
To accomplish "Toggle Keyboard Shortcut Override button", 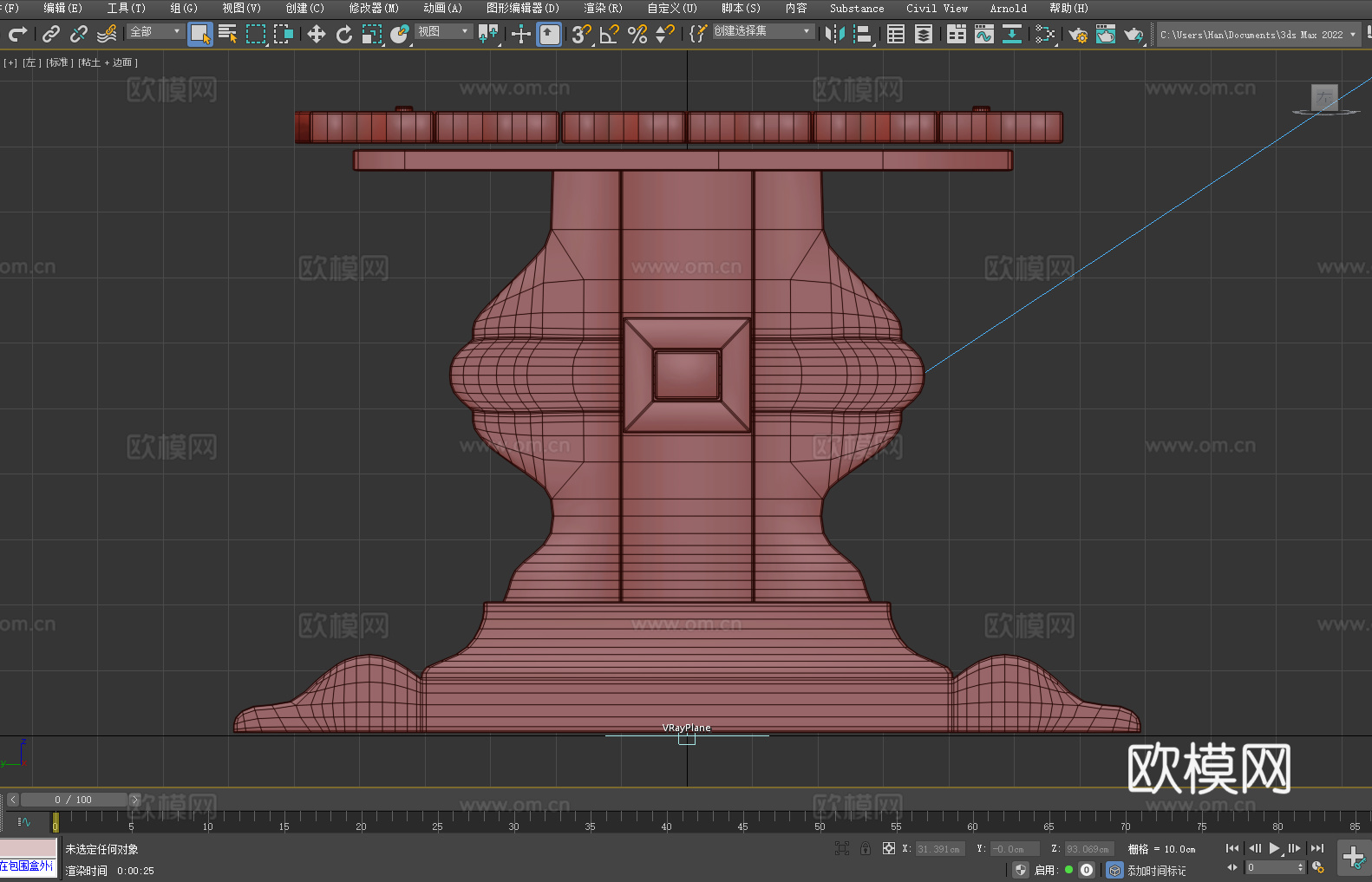I will point(549,34).
